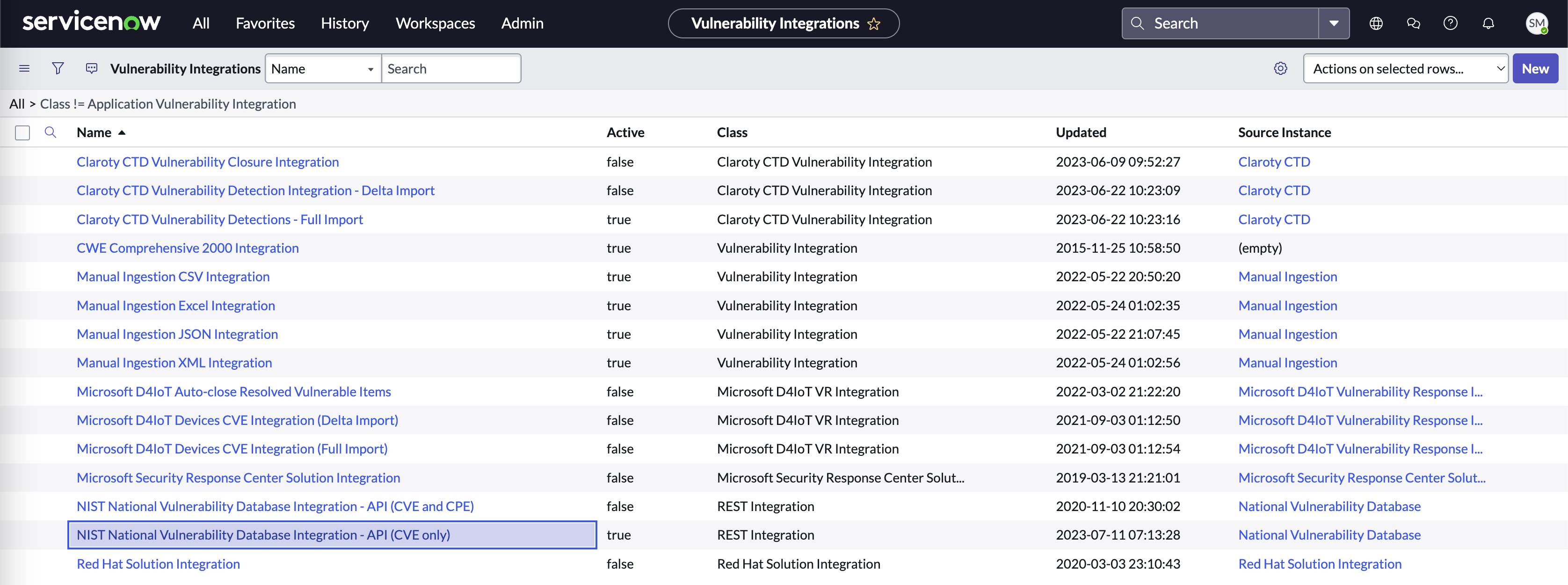Sort by the Name column header

tap(94, 132)
